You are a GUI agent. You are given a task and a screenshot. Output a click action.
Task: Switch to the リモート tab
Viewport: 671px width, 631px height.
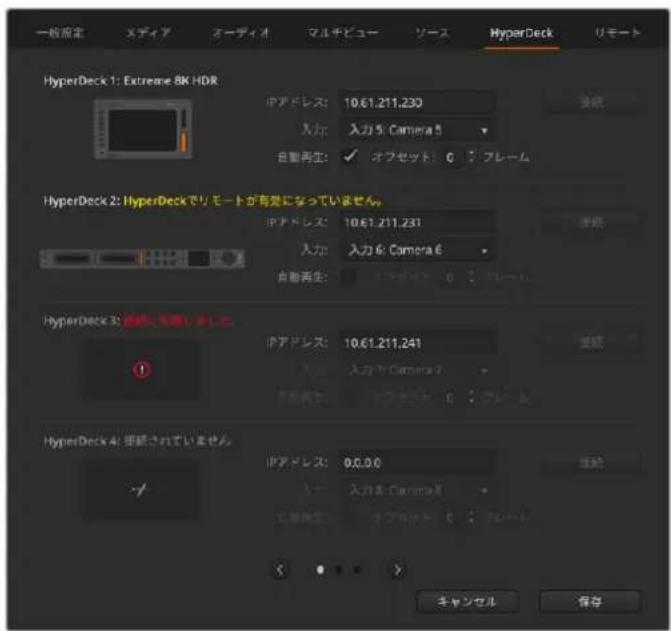pyautogui.click(x=617, y=33)
